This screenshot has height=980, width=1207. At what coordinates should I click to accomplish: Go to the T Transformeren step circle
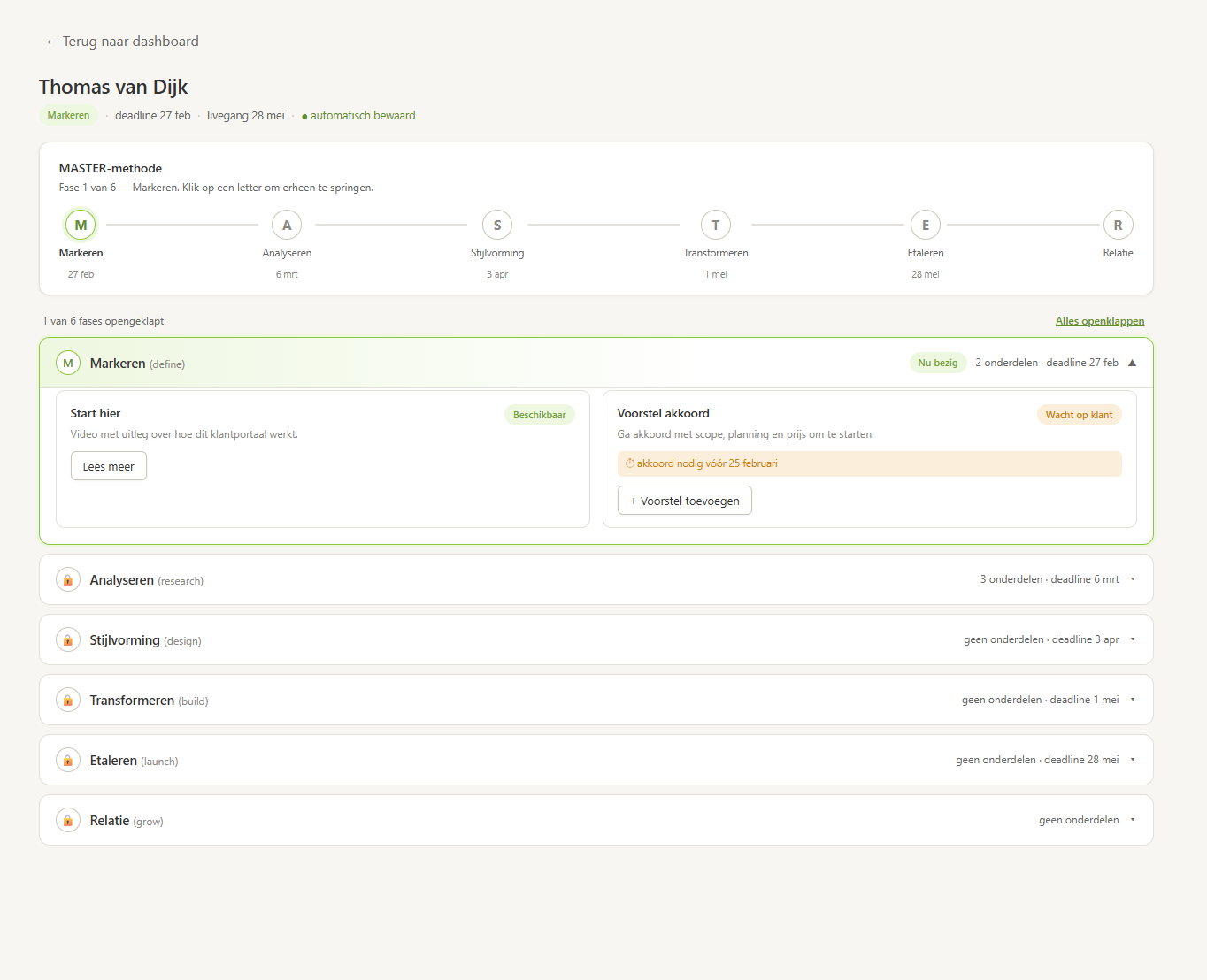pos(716,225)
